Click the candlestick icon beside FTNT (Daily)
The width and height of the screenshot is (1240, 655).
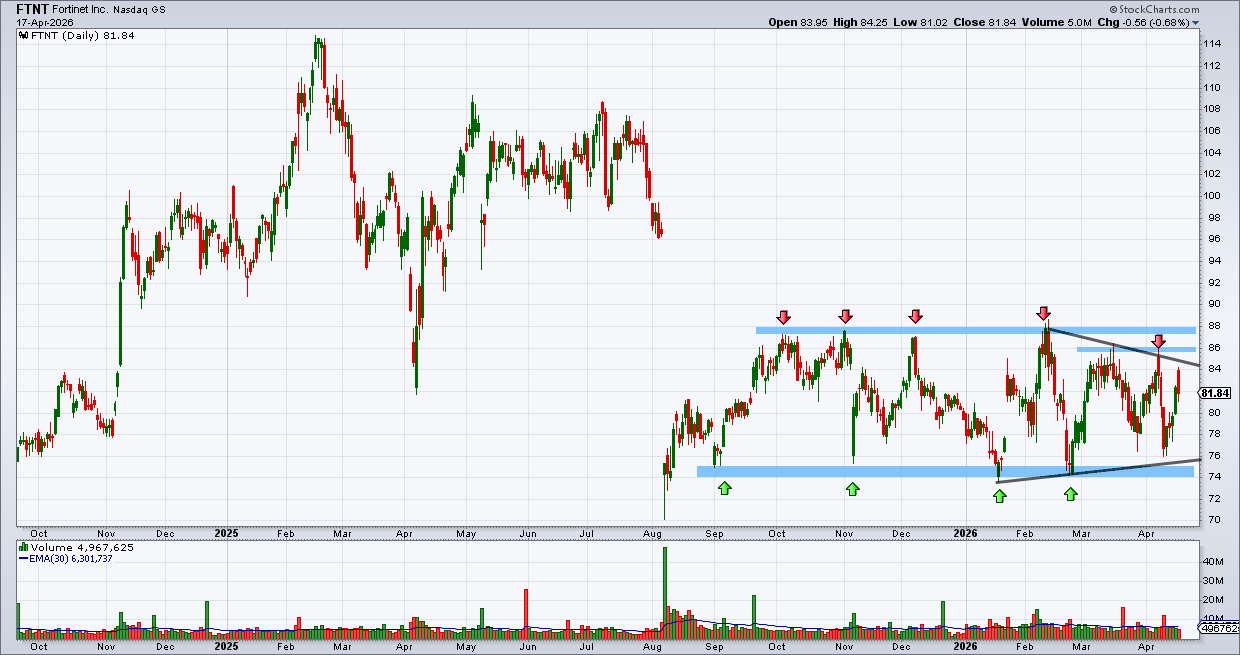pyautogui.click(x=22, y=36)
